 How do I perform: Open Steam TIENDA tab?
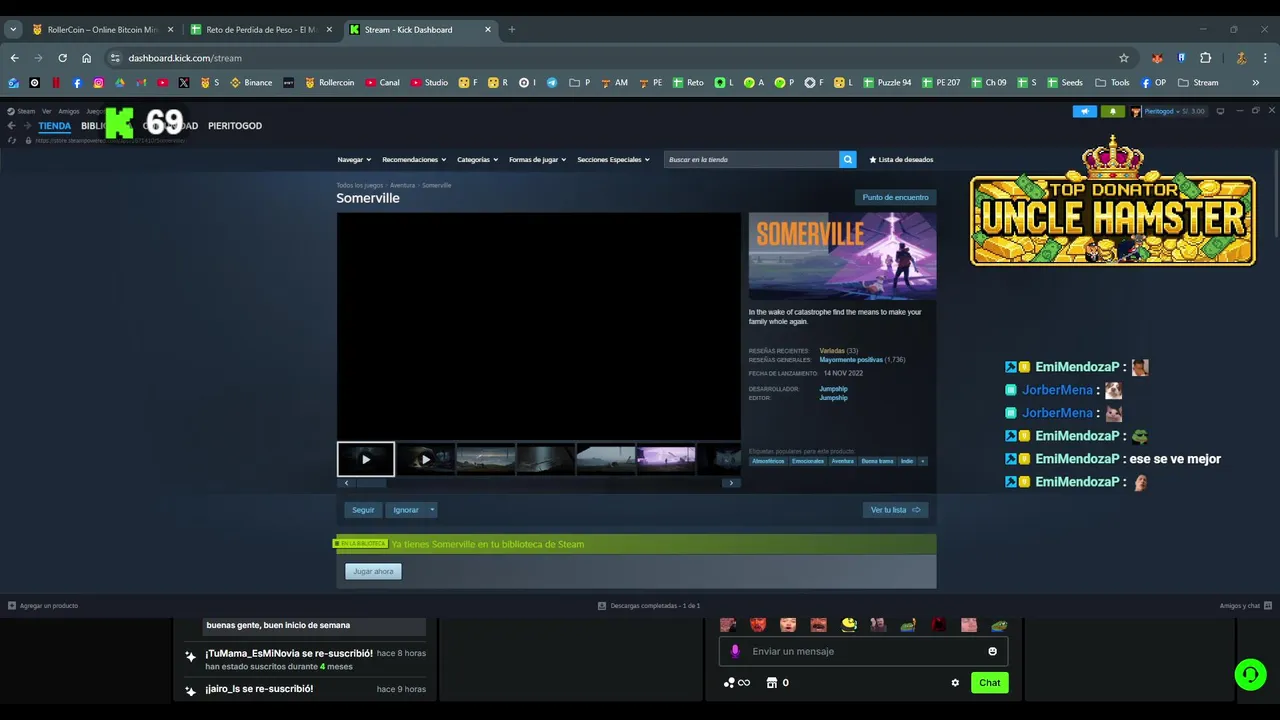coord(54,126)
